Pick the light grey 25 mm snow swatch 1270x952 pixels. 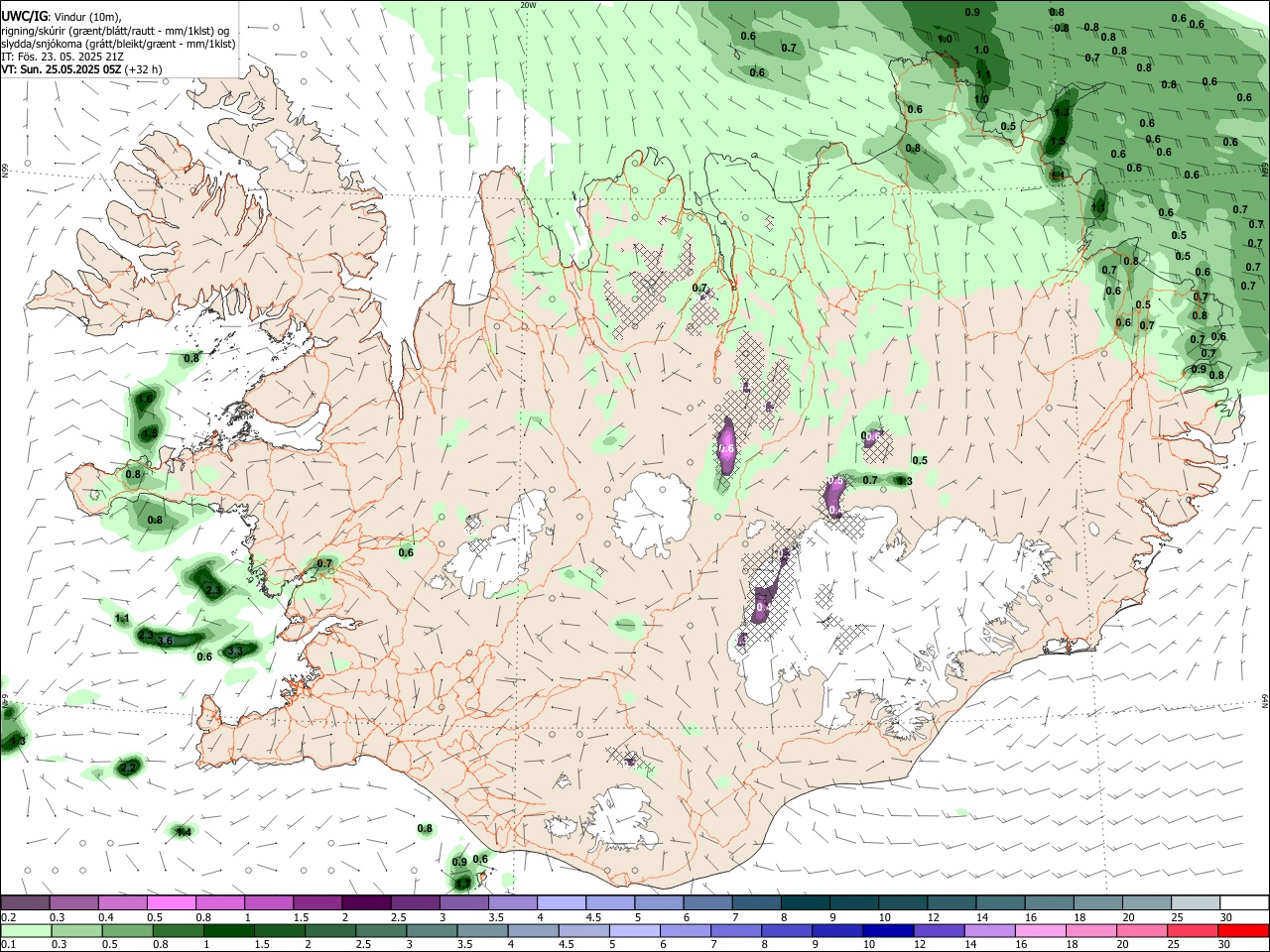coord(1197,902)
